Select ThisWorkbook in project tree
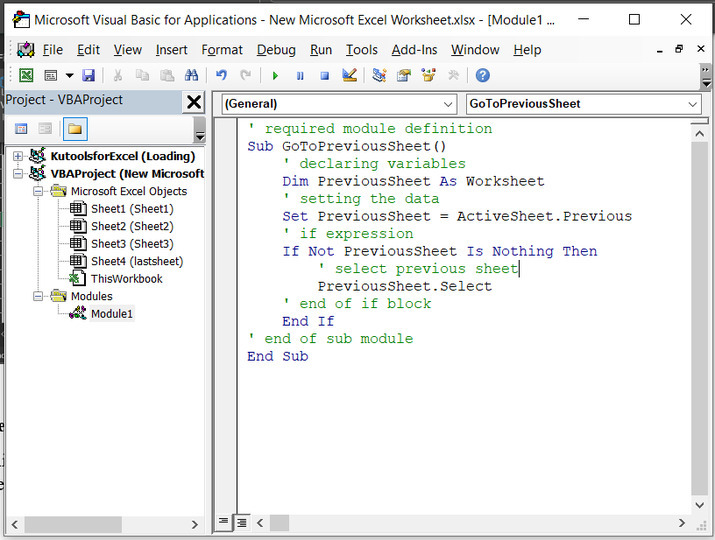Screen dimensions: 715x540 [x=126, y=279]
